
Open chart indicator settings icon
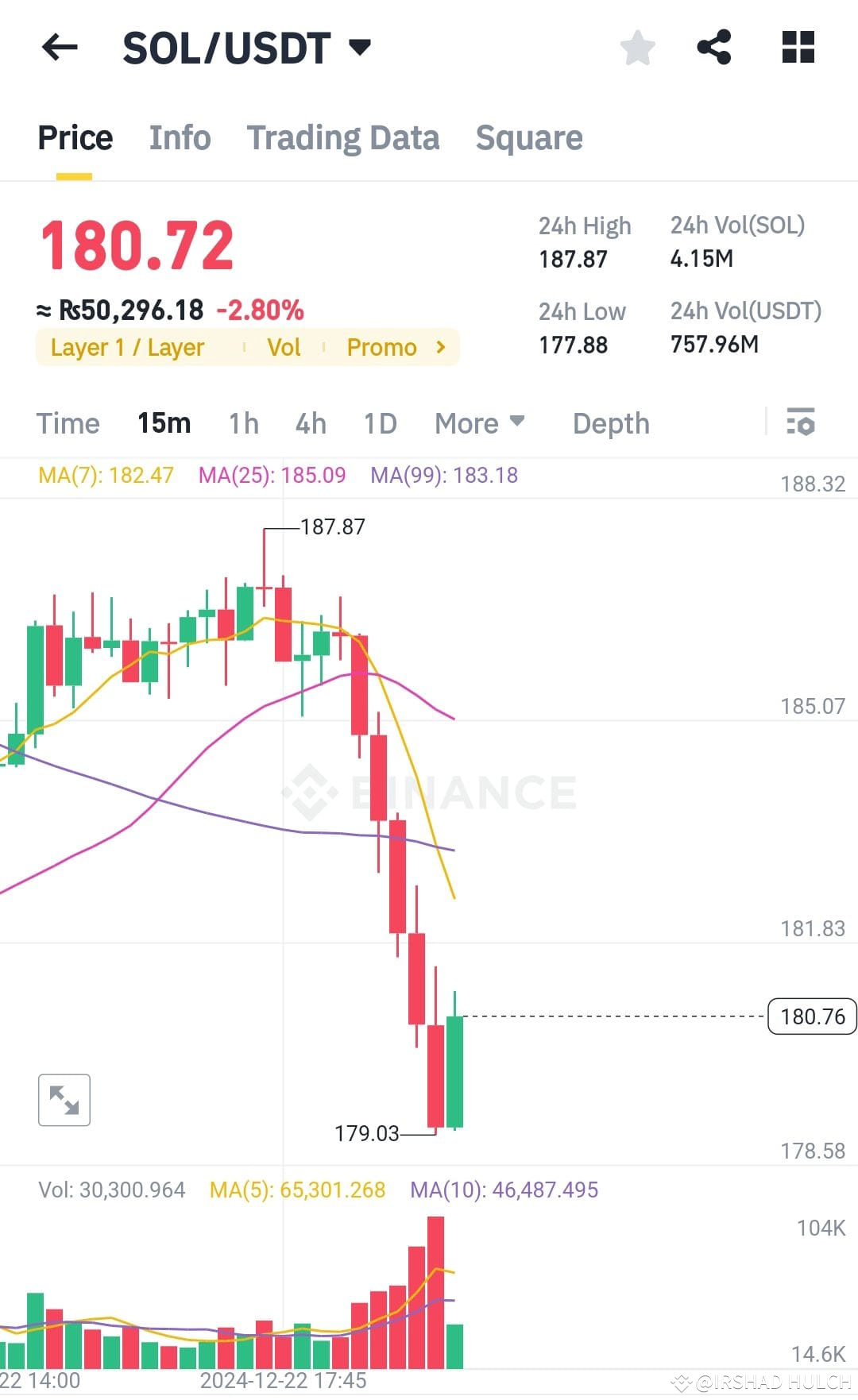[x=801, y=423]
